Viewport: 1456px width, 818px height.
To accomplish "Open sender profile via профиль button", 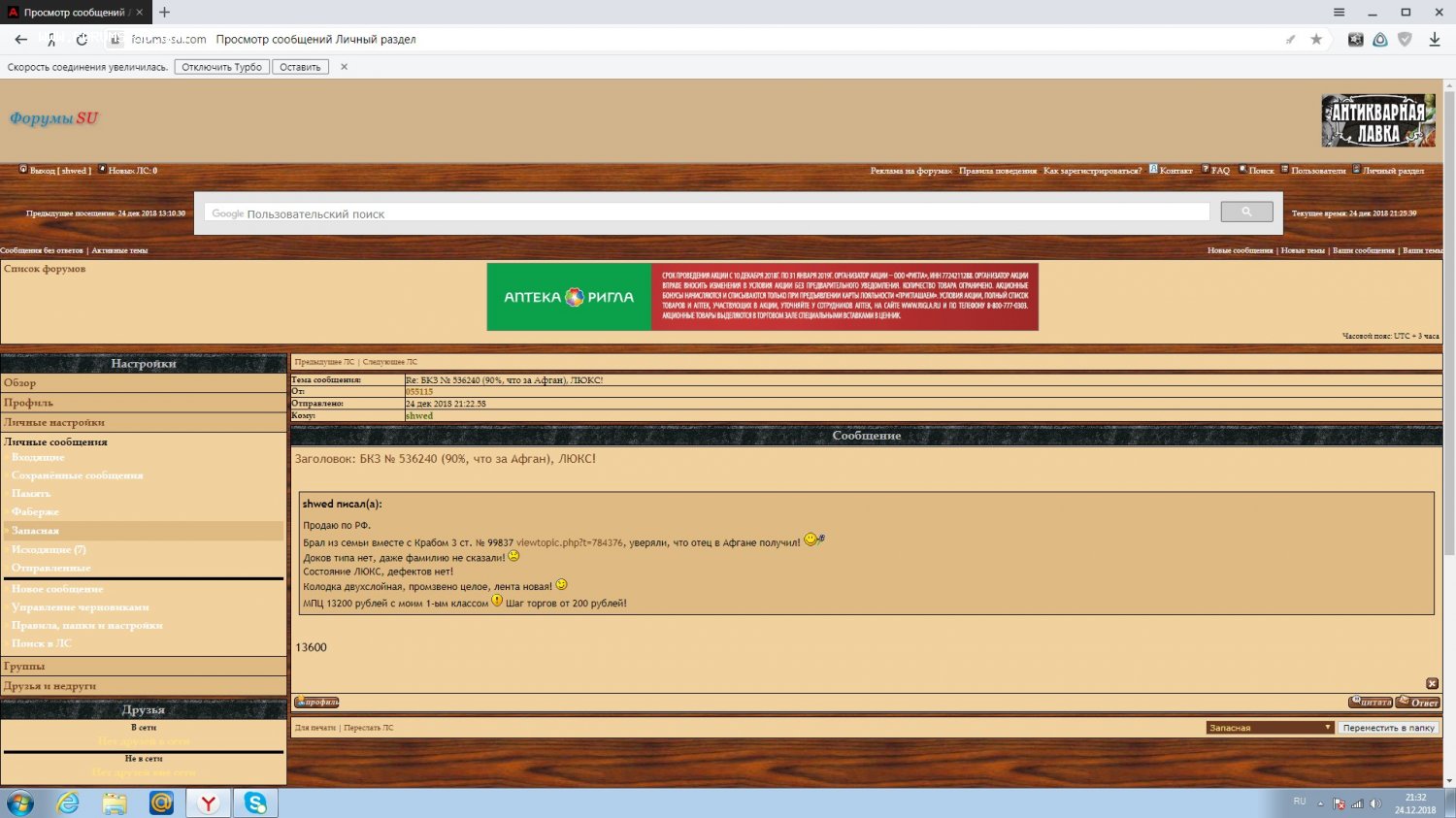I will tap(316, 703).
